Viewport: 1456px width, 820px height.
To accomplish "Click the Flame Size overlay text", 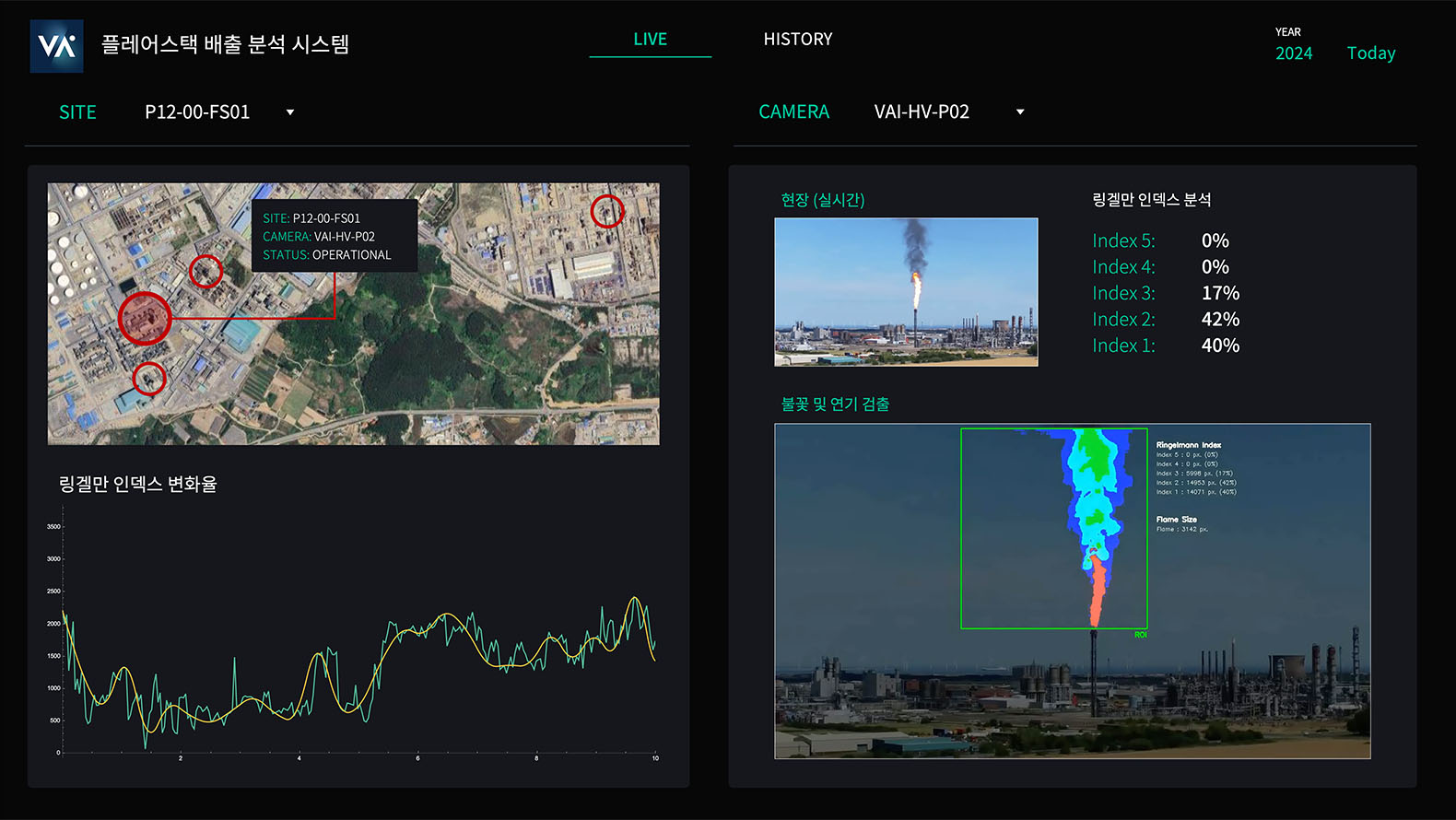I will click(x=1177, y=520).
